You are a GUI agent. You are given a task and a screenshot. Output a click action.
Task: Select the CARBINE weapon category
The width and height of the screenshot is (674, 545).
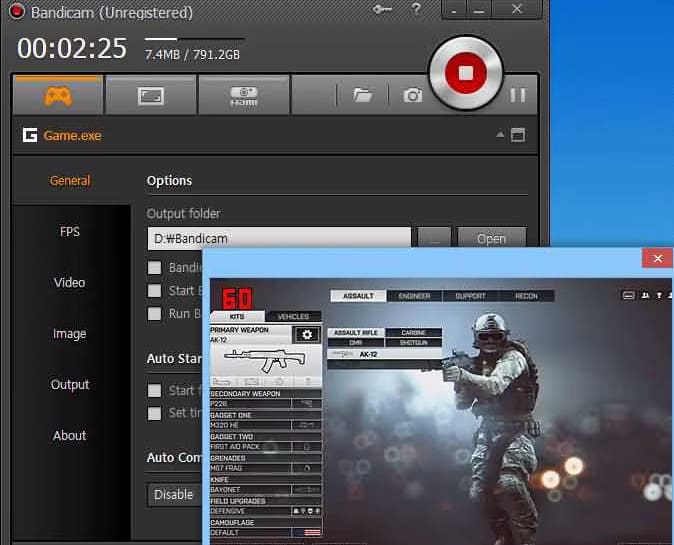414,333
